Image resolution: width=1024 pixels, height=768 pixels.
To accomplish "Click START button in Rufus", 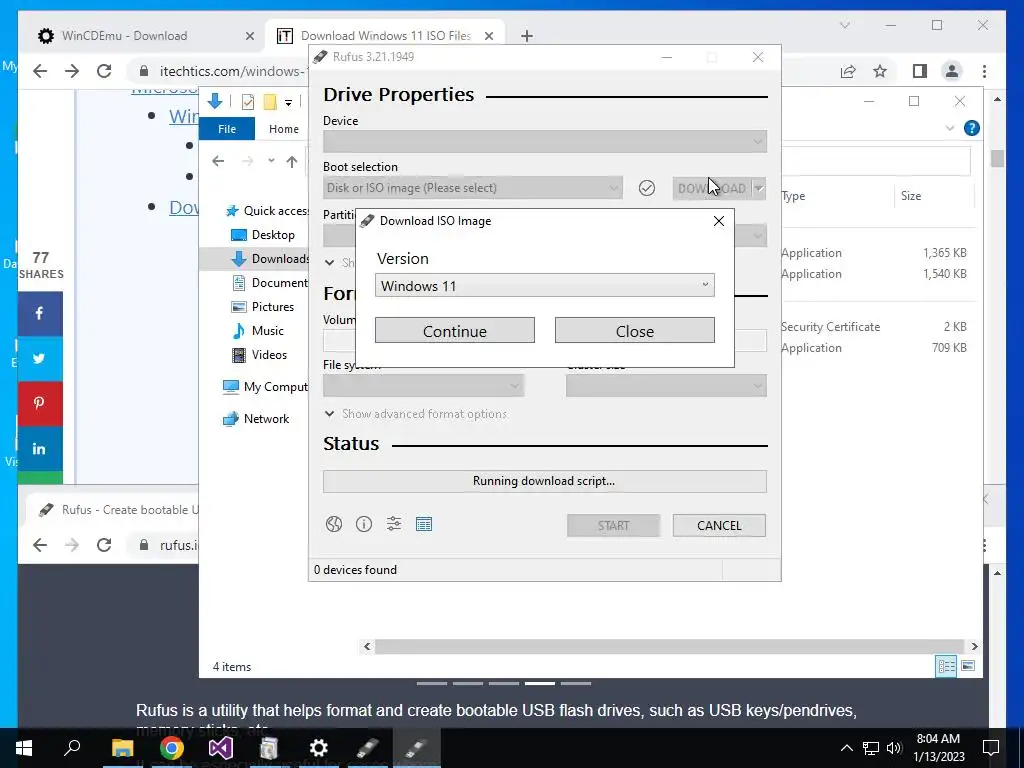I will point(613,526).
